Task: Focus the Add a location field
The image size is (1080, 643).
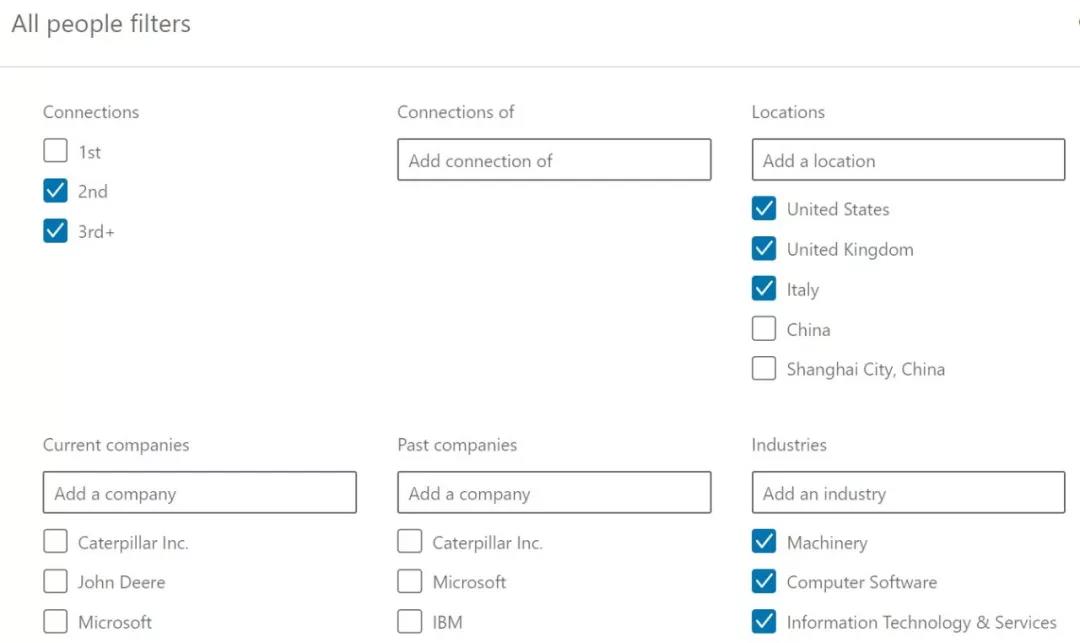Action: (x=908, y=160)
